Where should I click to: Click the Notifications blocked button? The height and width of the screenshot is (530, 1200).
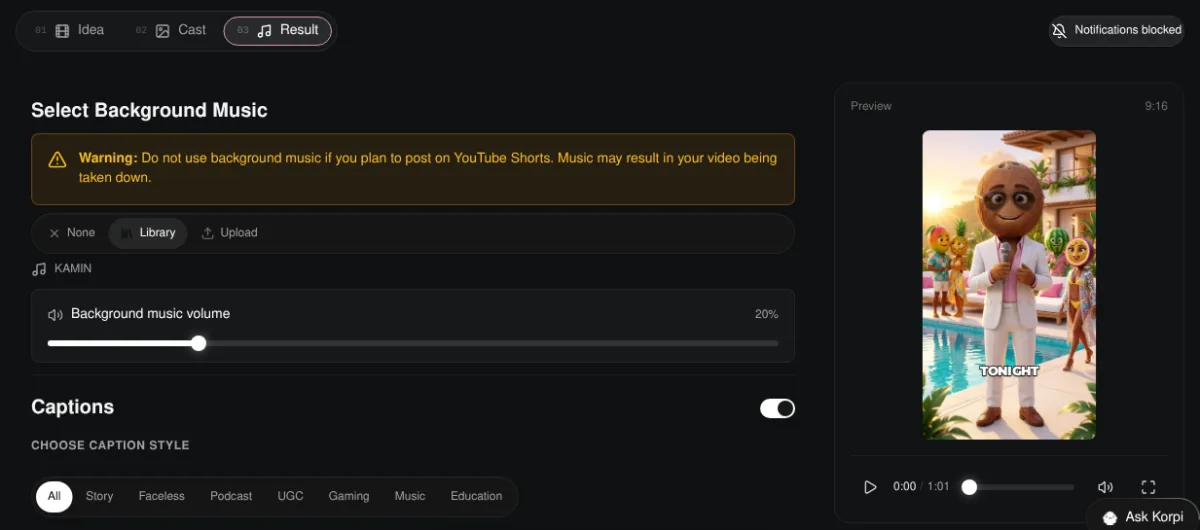click(x=1116, y=30)
